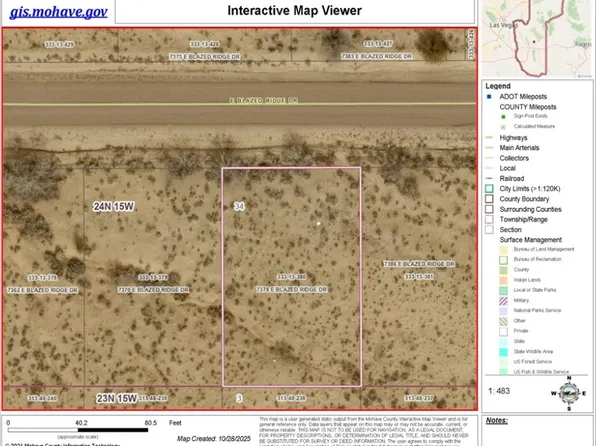The height and width of the screenshot is (446, 596).
Task: Click parcel label 333-13-379
Action: (x=153, y=277)
